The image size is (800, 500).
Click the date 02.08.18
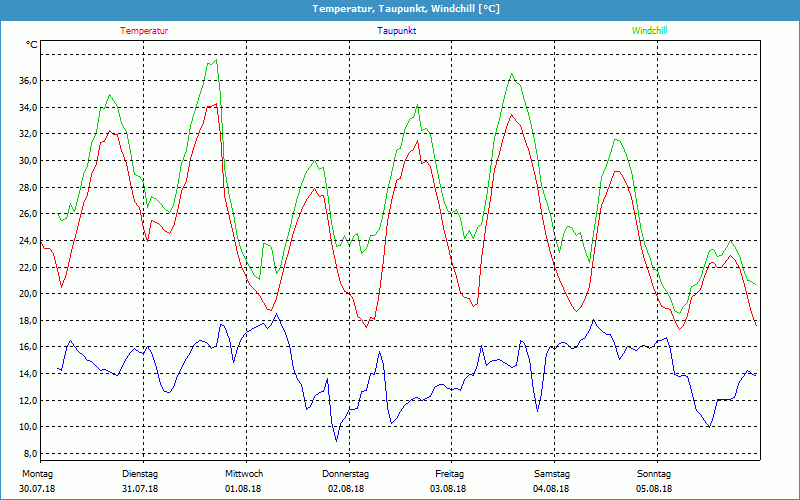(346, 489)
